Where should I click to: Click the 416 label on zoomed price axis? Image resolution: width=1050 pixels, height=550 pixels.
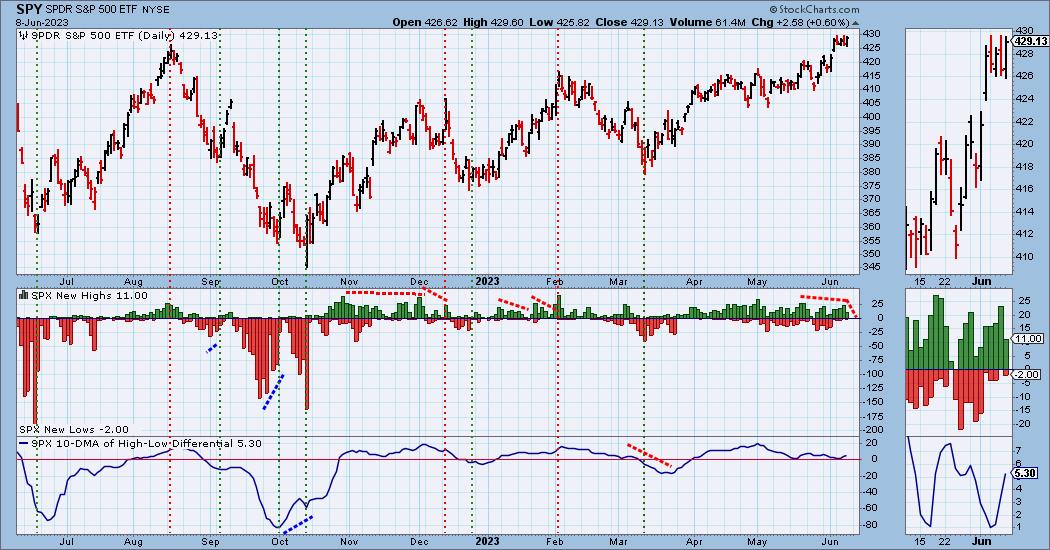click(x=1025, y=188)
